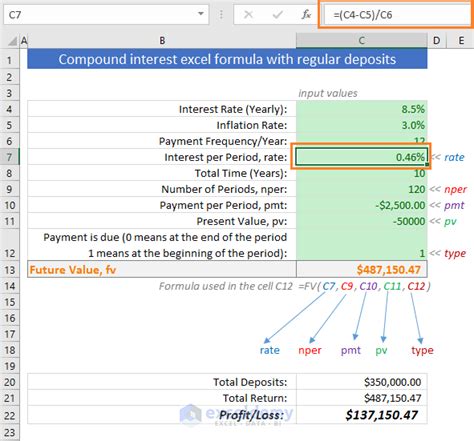Select the 'Present Value, pv:' label cell

click(x=162, y=221)
